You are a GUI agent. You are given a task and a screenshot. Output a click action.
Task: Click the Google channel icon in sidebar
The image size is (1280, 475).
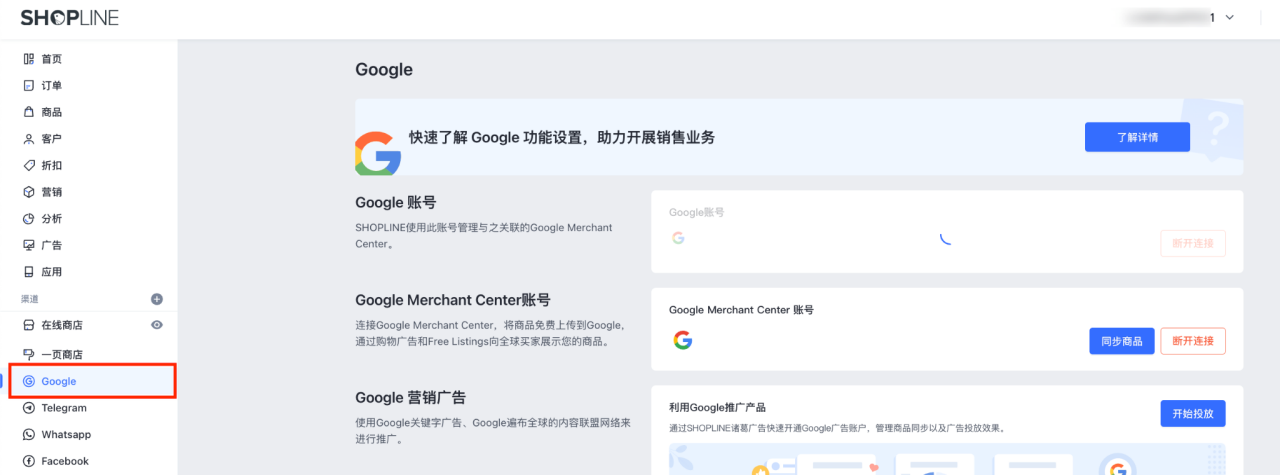pyautogui.click(x=29, y=381)
